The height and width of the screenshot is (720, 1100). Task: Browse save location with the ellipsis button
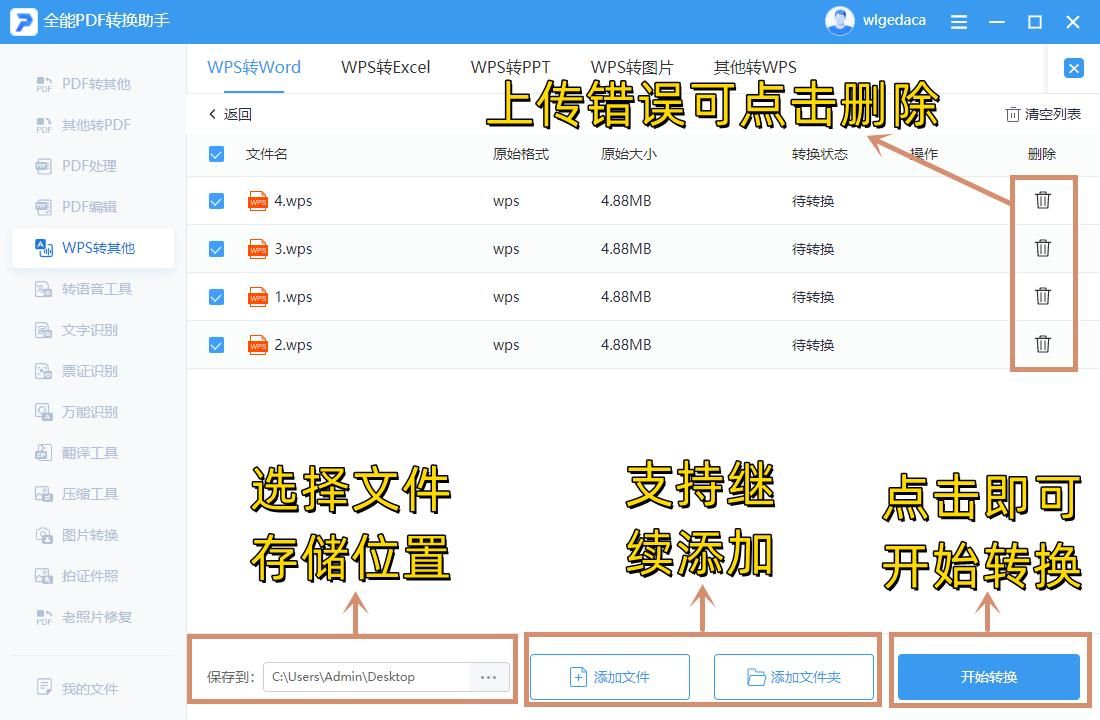pos(488,677)
